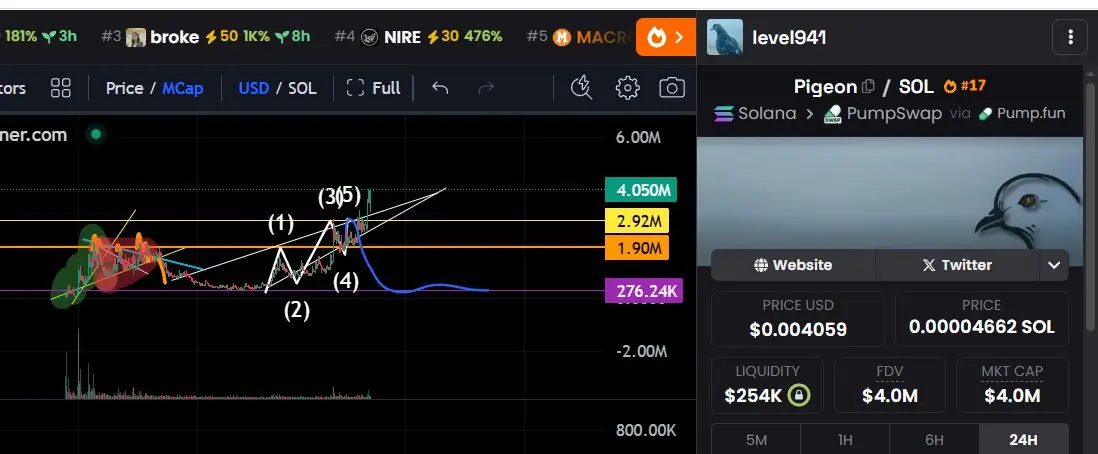
Task: Select the 5M timeframe tab
Action: 756,439
